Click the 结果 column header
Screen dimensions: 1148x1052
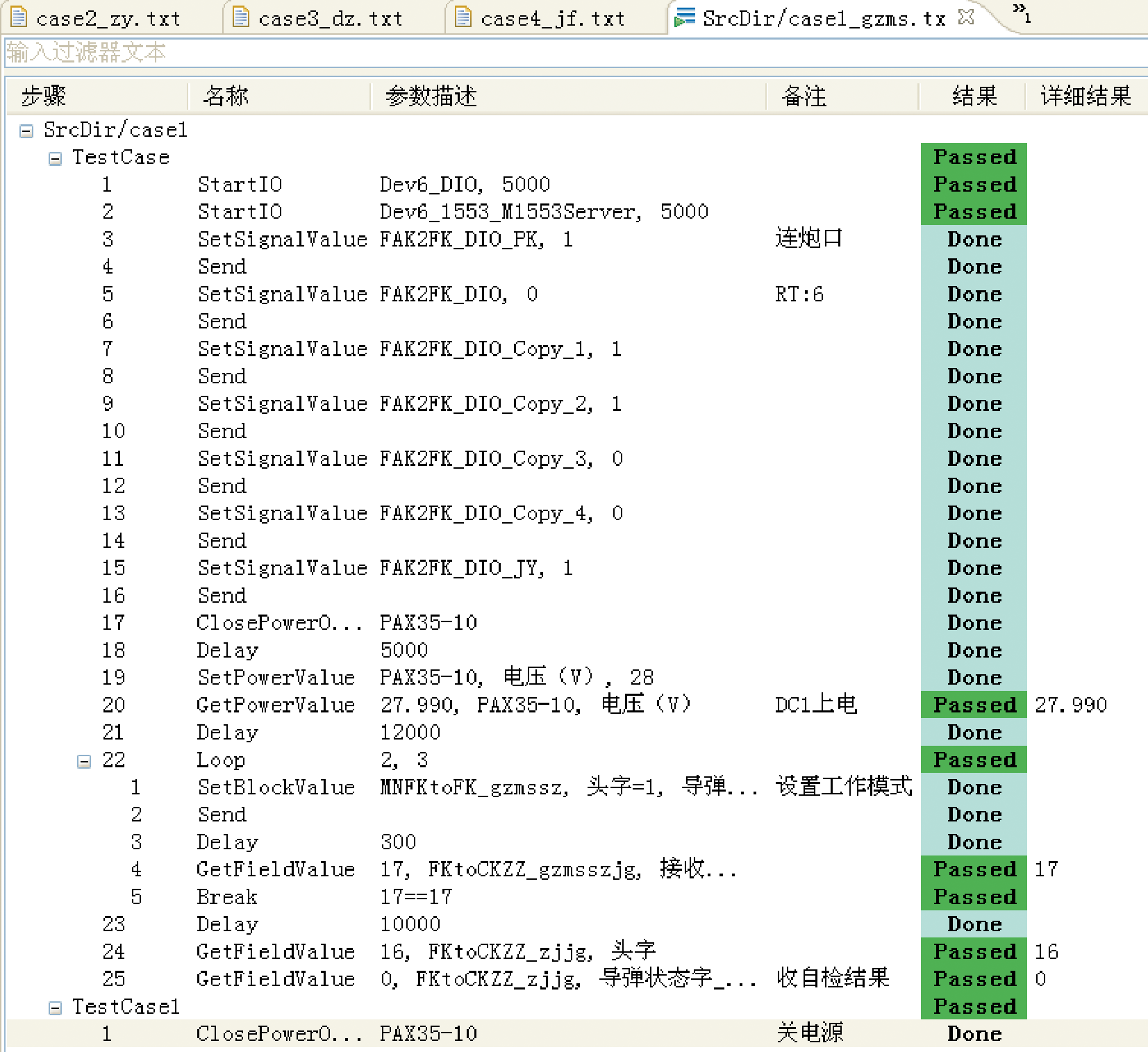[973, 96]
